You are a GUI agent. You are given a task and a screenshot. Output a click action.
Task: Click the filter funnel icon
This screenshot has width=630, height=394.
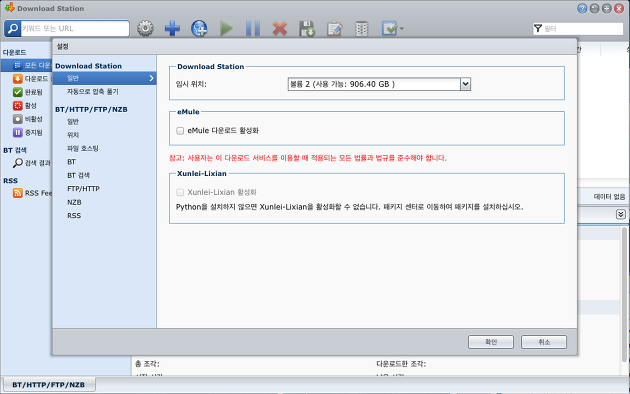[538, 29]
